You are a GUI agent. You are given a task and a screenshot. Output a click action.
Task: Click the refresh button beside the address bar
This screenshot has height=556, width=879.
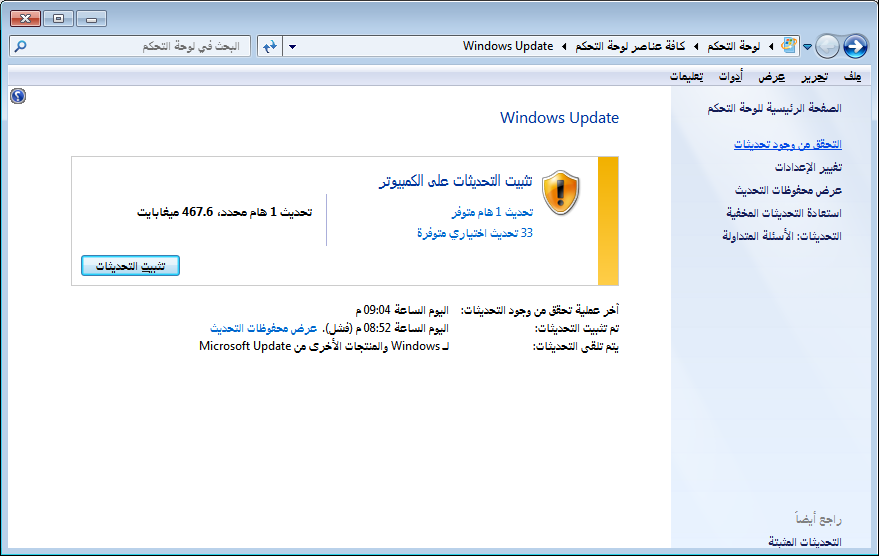click(269, 46)
